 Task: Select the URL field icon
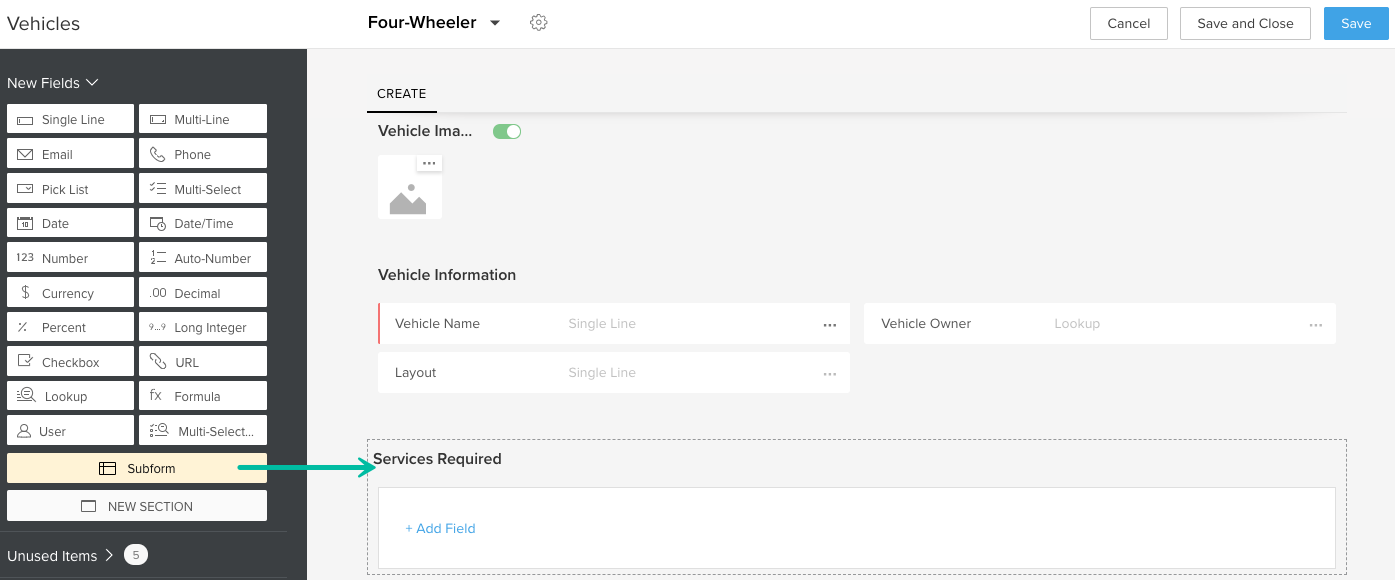157,362
